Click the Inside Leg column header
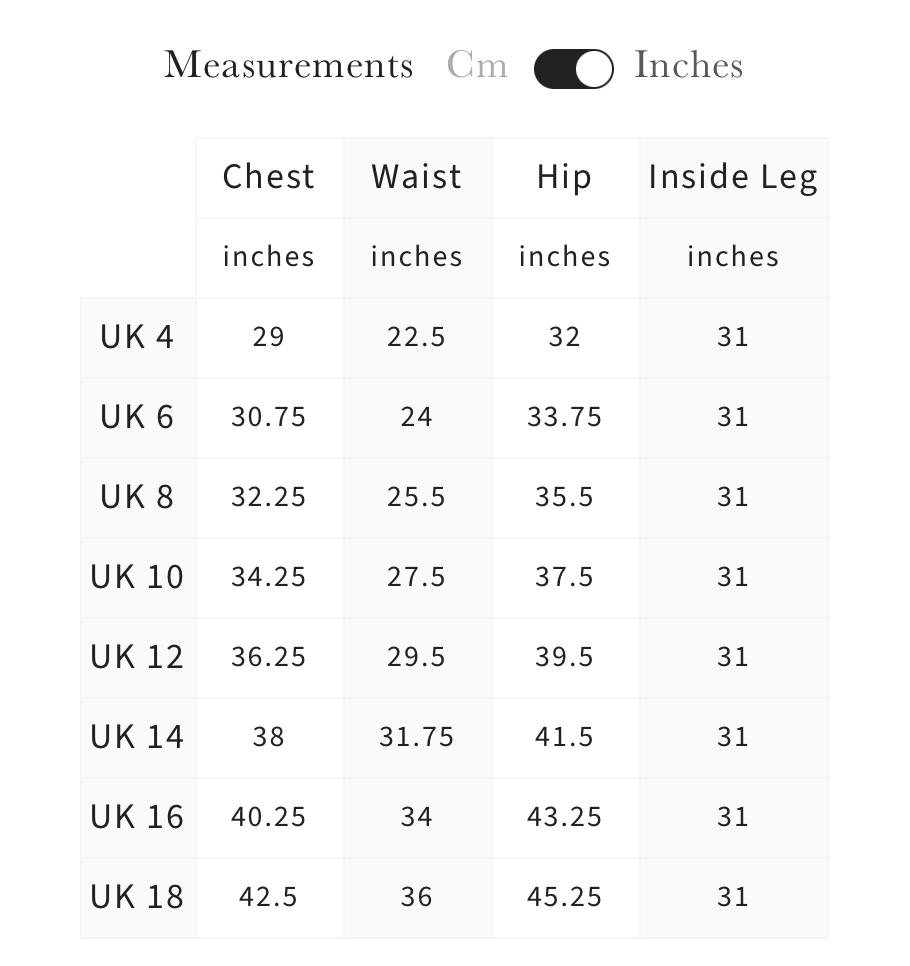The width and height of the screenshot is (910, 966). (x=733, y=177)
